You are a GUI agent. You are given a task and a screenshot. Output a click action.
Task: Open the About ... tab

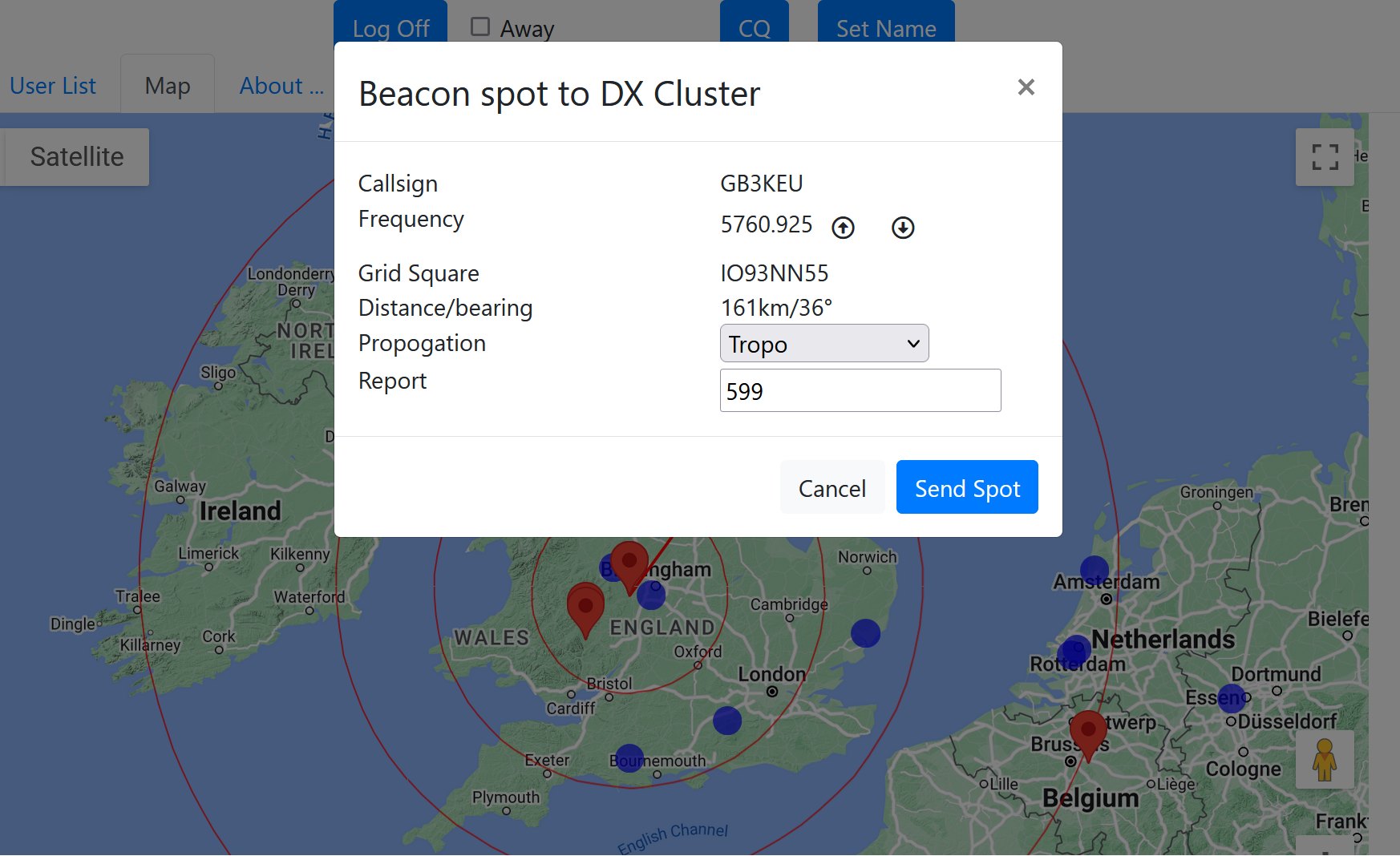281,86
